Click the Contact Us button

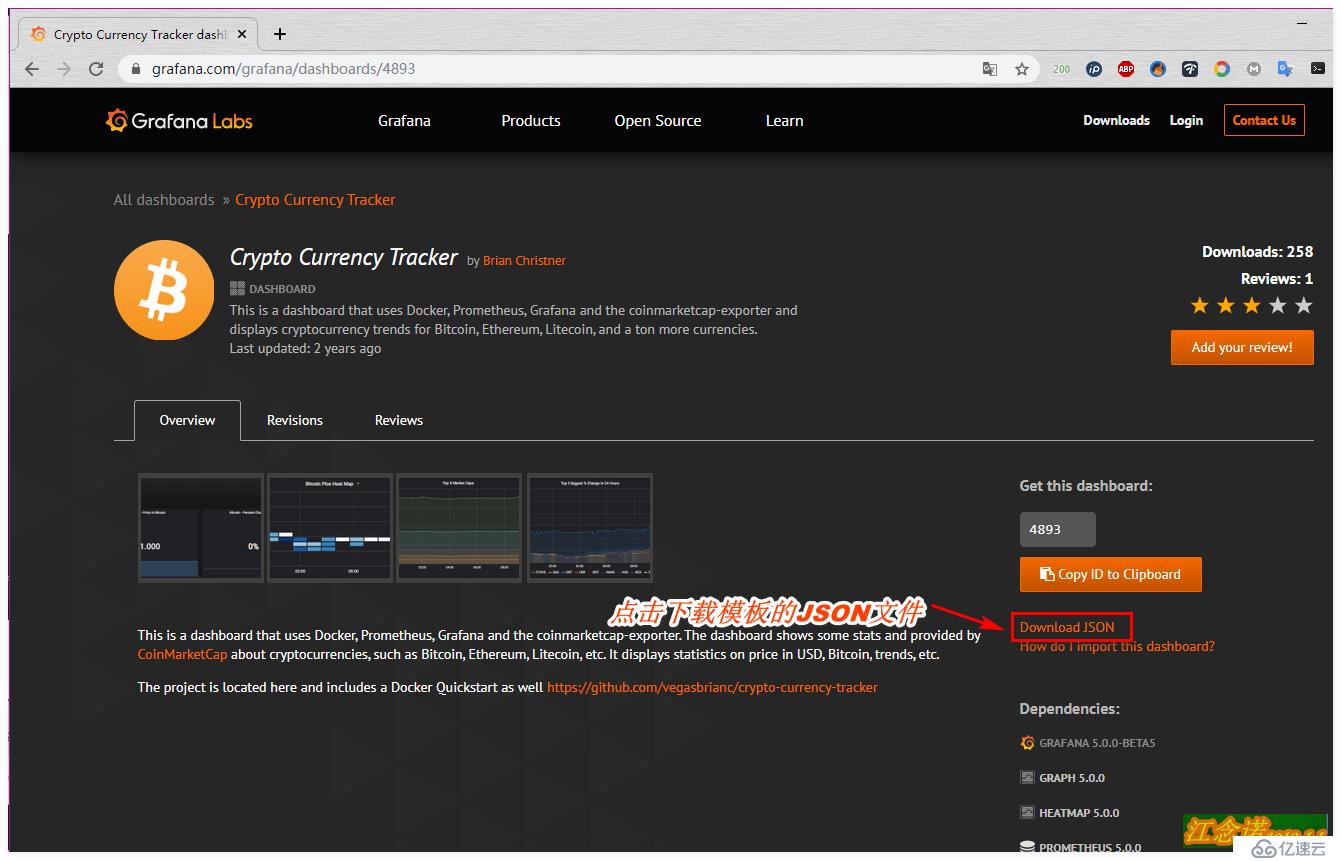pos(1264,120)
